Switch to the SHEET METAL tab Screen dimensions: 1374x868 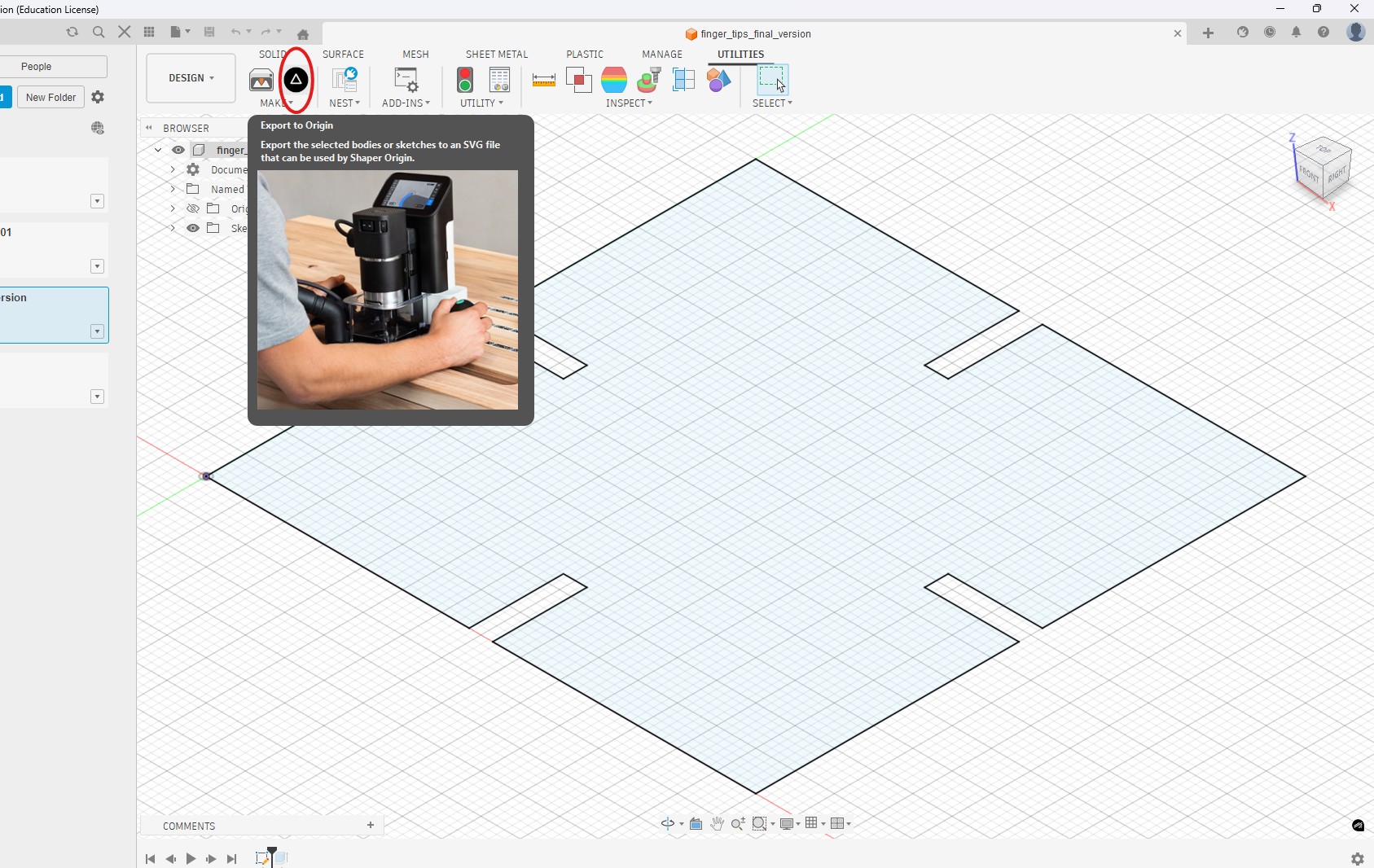497,55
